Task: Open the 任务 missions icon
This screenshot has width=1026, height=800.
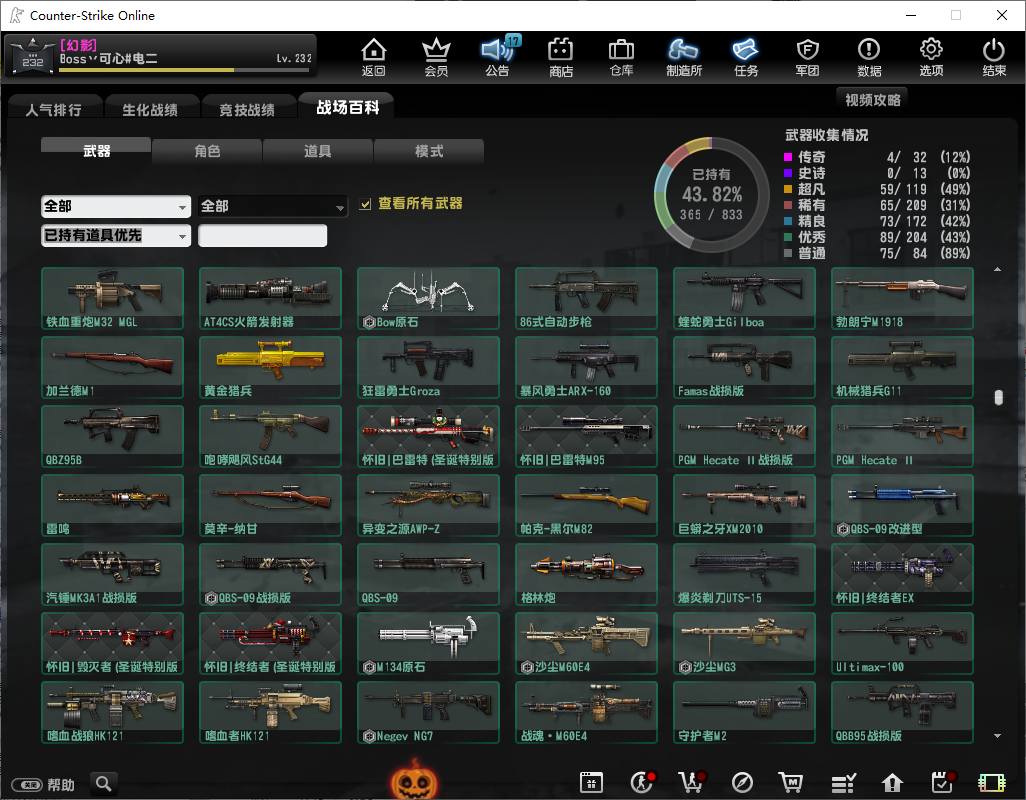Action: (745, 50)
